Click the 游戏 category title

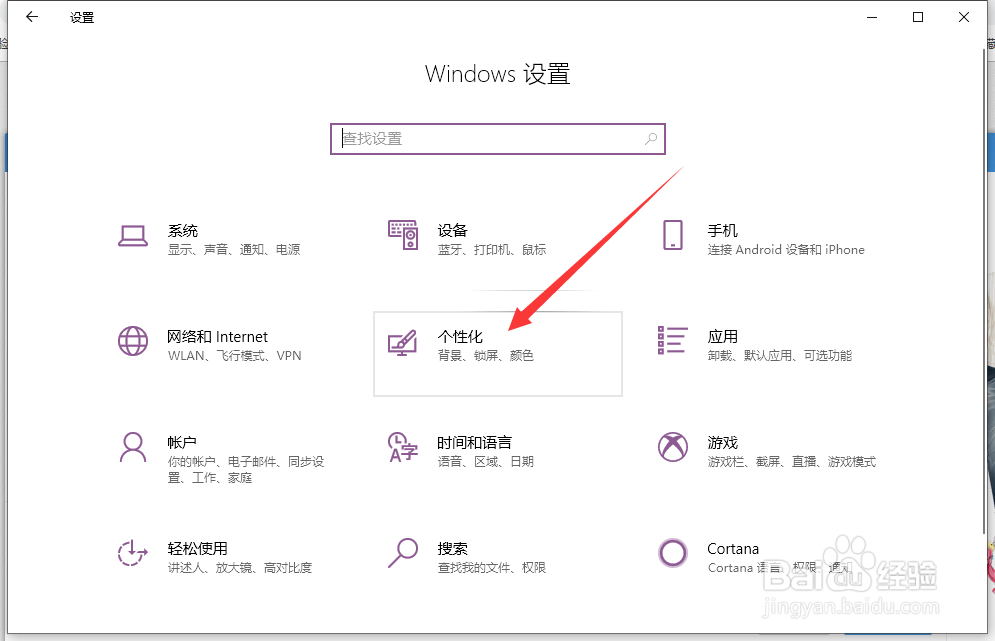tap(723, 442)
